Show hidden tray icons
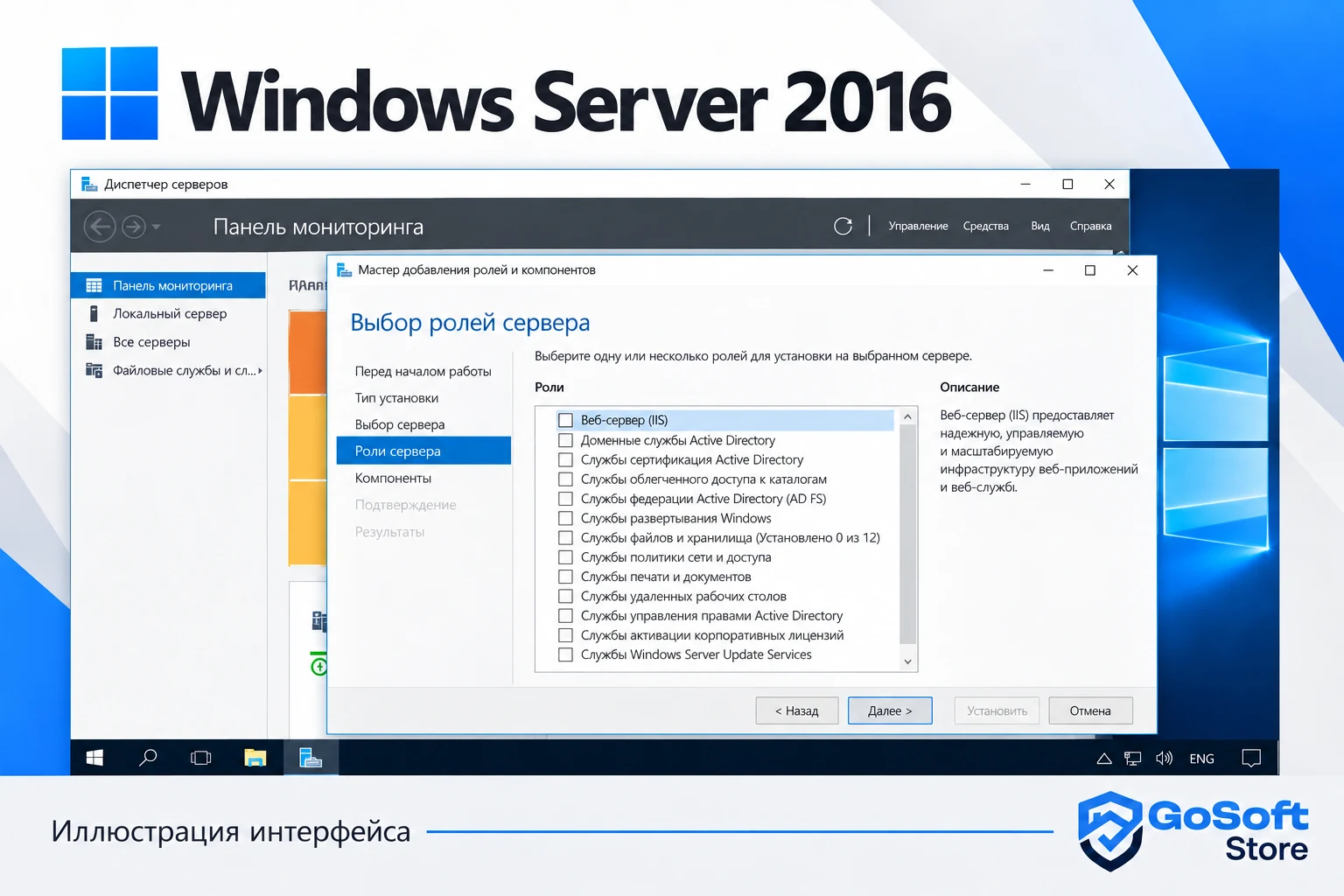Screen dimensions: 1344x896 1104,759
